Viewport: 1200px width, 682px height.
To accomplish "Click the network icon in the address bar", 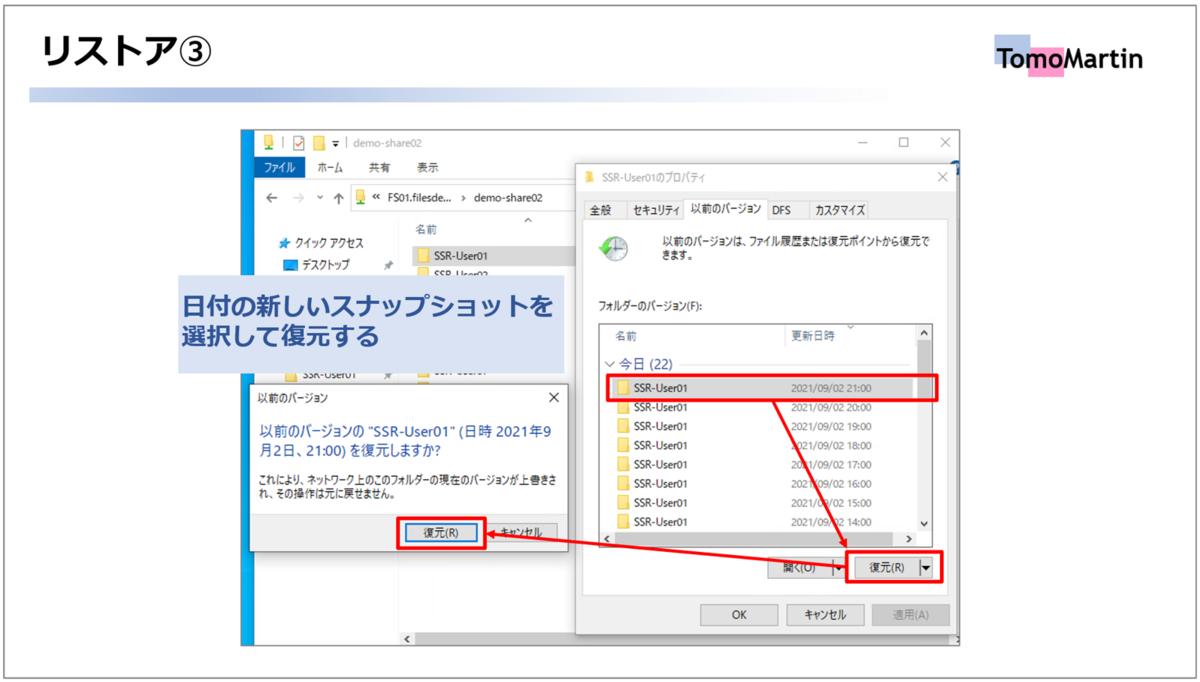I will tap(360, 197).
